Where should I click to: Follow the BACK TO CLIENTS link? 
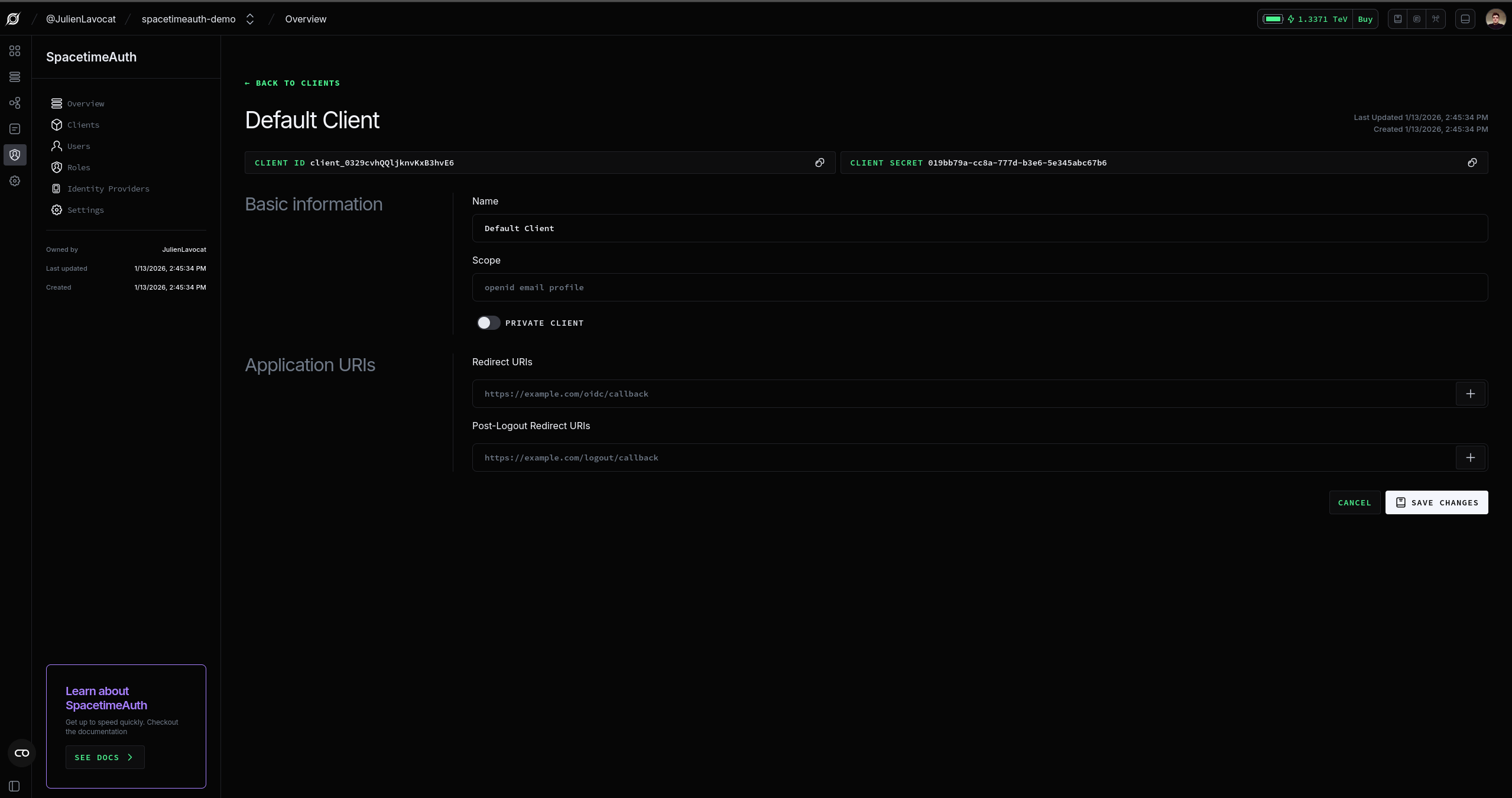(x=292, y=83)
